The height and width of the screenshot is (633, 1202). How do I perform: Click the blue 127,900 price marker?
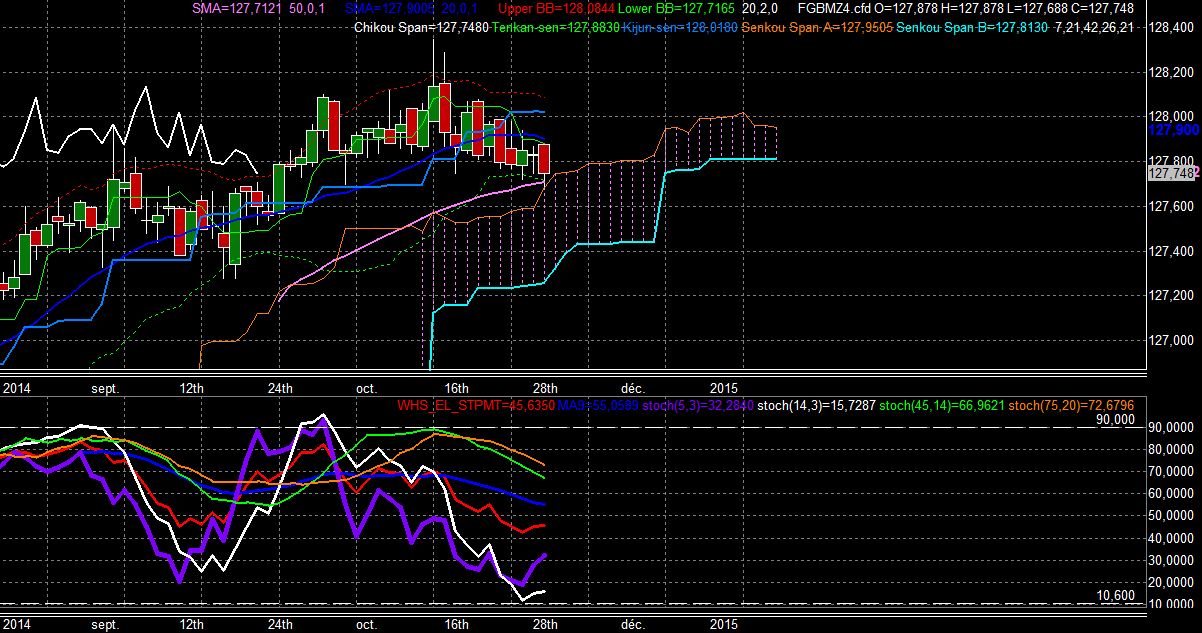coord(1172,130)
